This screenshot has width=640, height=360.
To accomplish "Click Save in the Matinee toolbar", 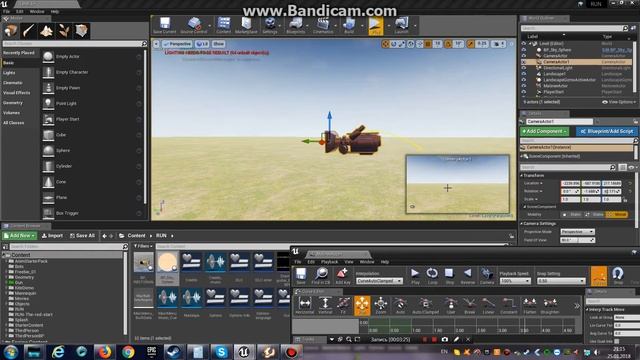I will pyautogui.click(x=301, y=276).
